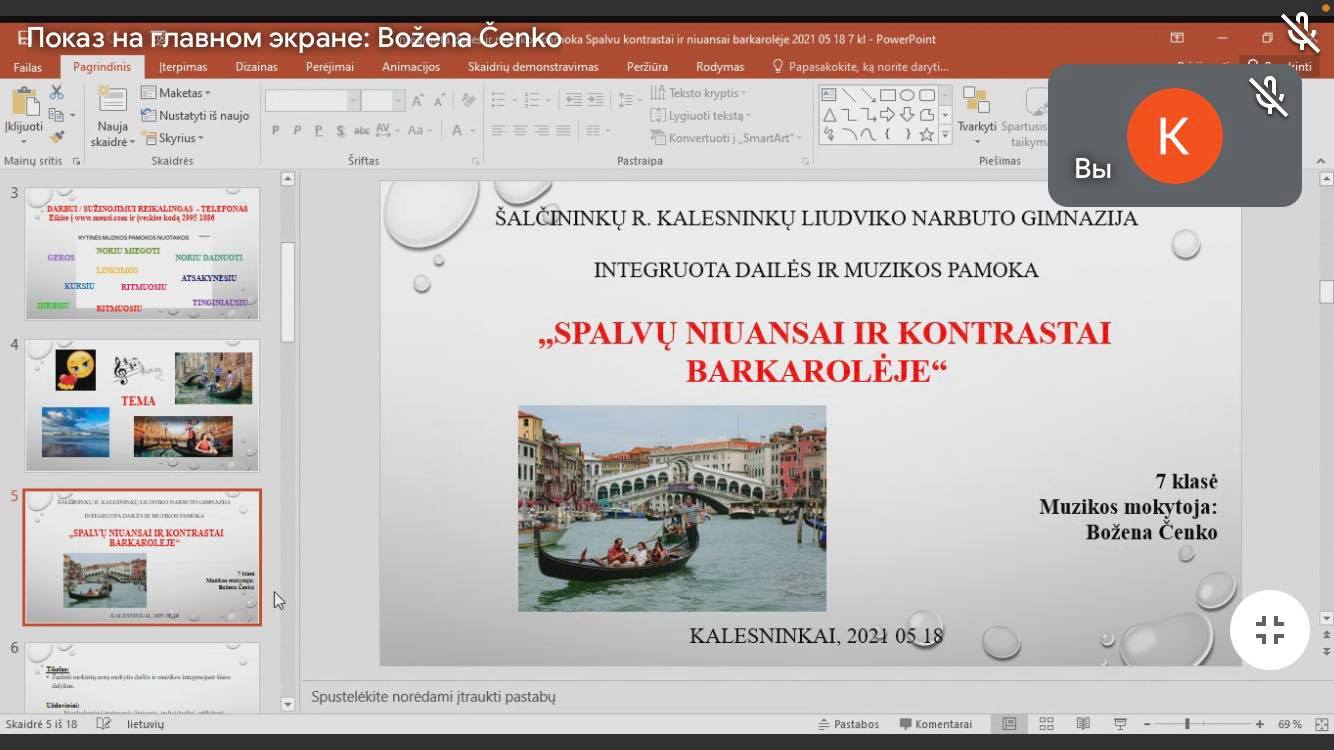This screenshot has height=750, width=1334.
Task: Select the oval shape in shapes gallery
Action: [907, 95]
